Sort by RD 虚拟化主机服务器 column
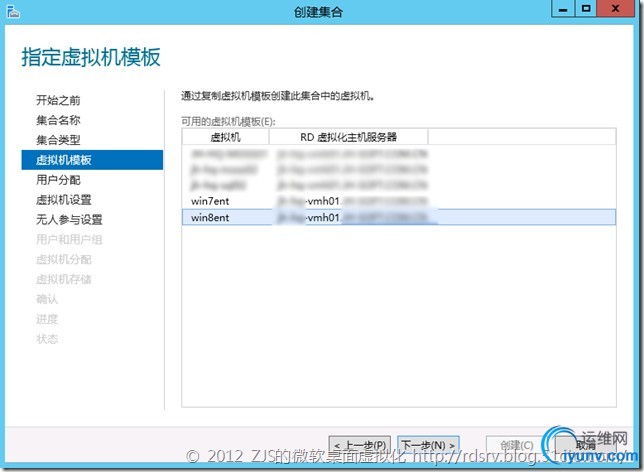This screenshot has width=644, height=472. point(348,137)
